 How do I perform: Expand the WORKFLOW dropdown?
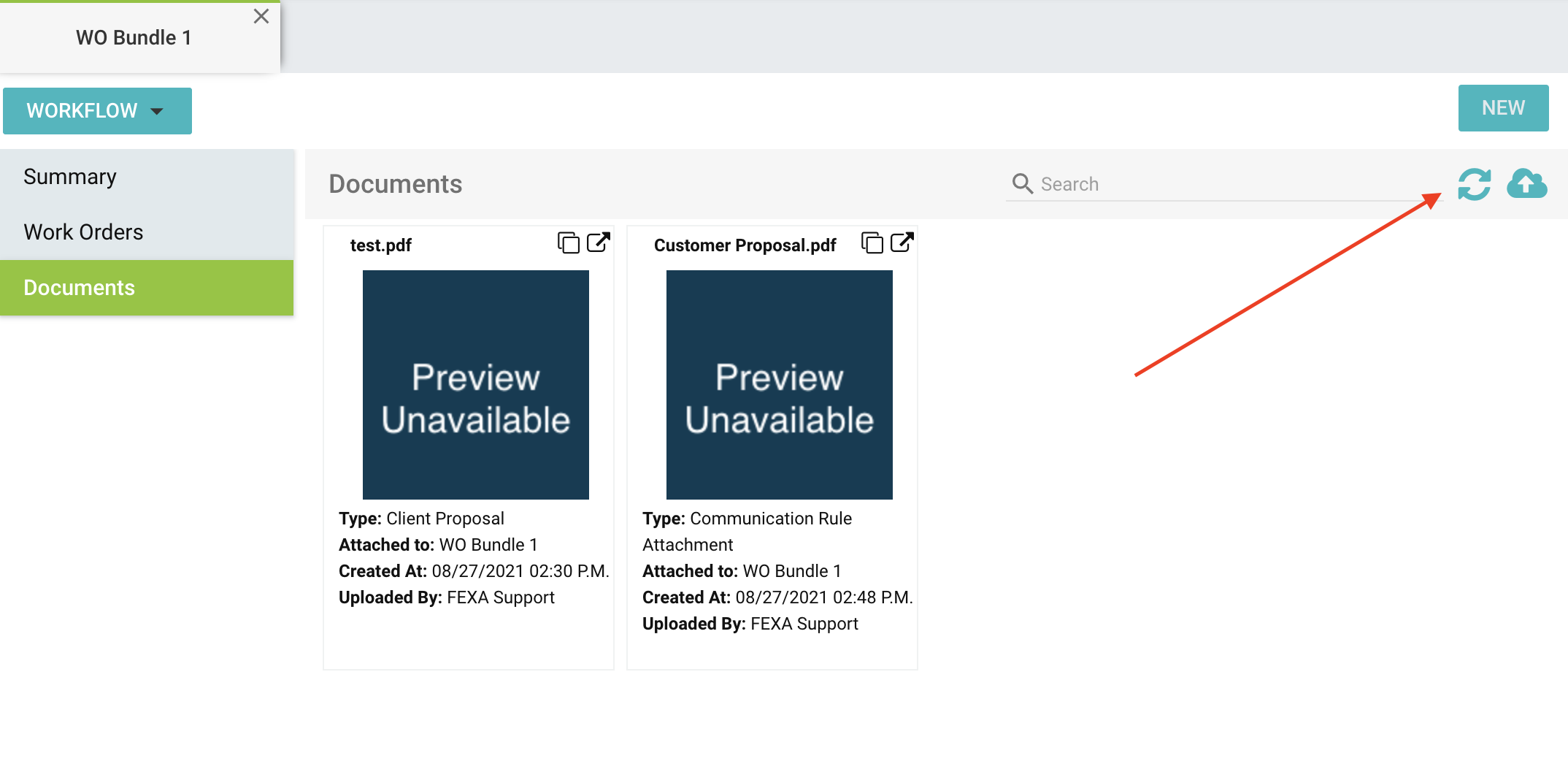click(97, 111)
